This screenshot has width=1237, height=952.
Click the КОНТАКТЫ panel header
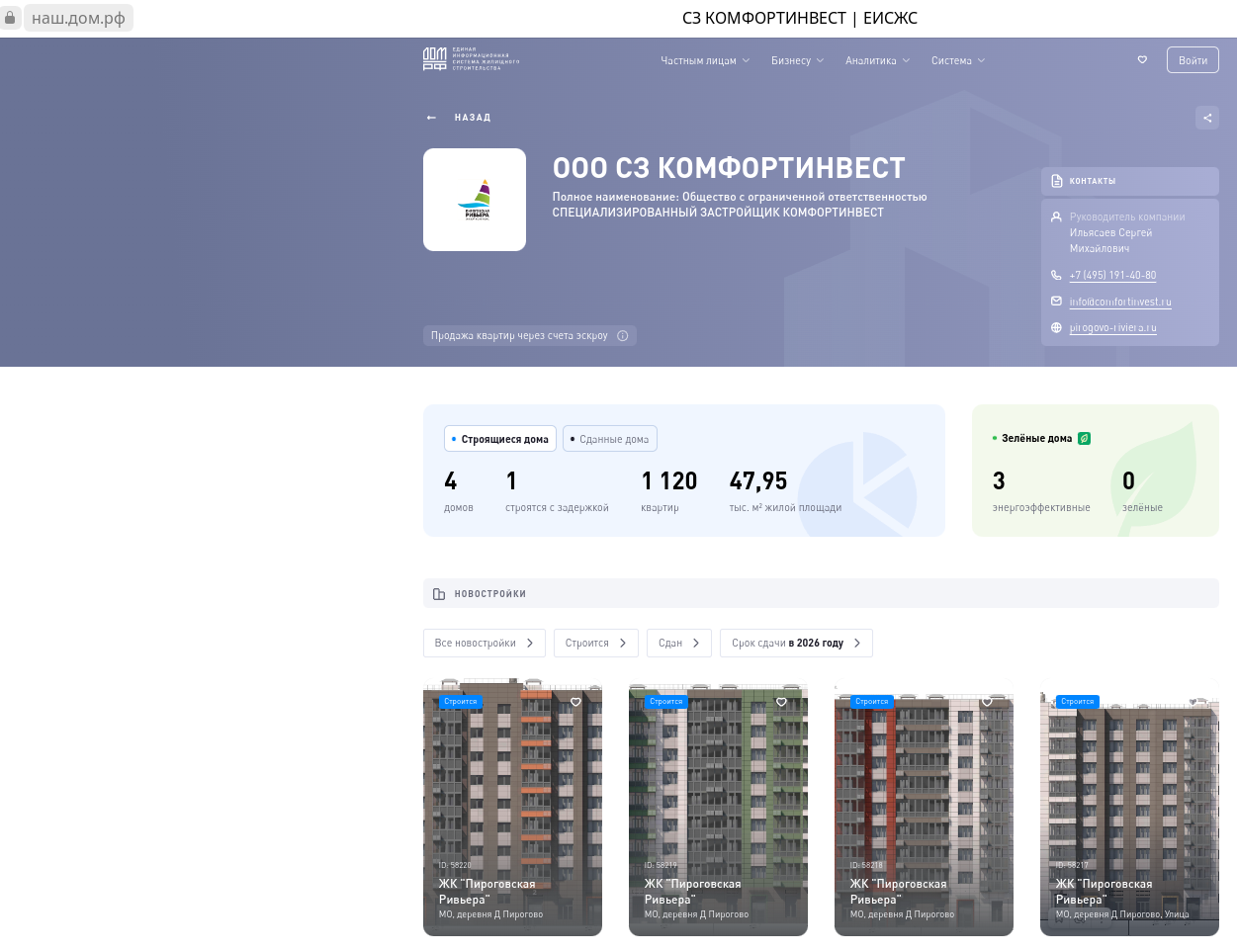(x=1130, y=181)
